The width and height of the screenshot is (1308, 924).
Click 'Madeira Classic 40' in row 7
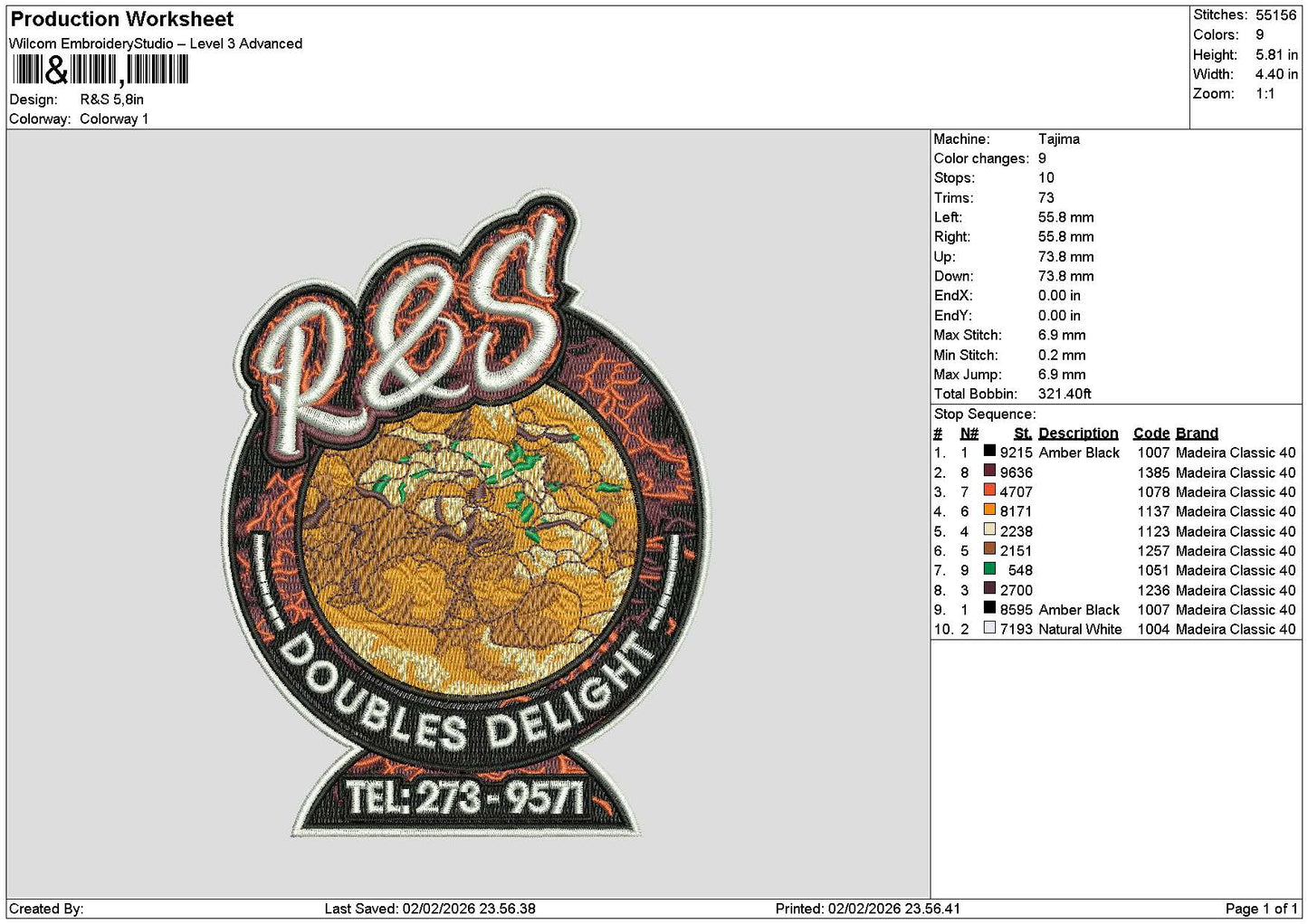[x=1236, y=570]
